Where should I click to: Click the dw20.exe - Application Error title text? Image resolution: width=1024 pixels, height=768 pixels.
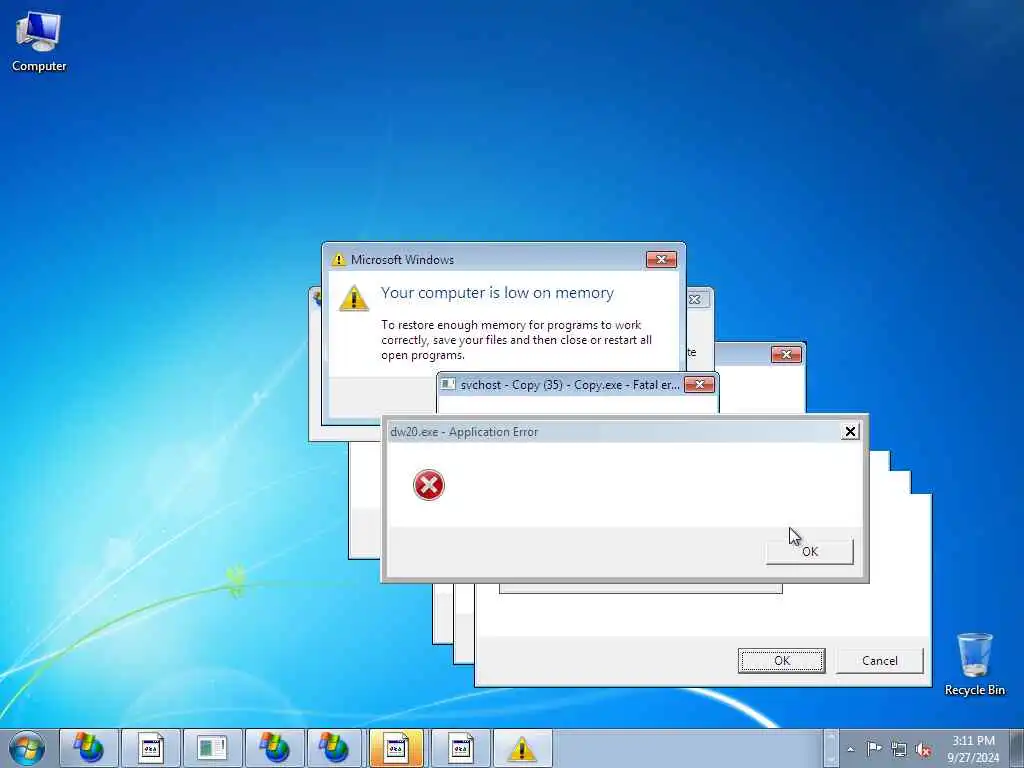(x=464, y=432)
